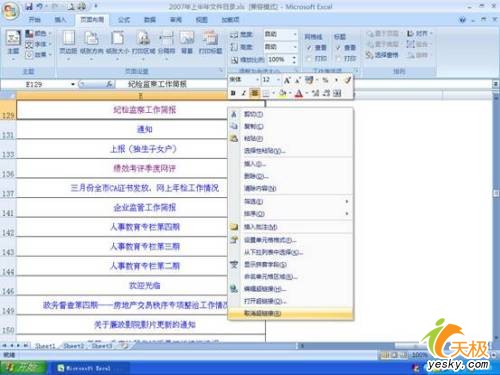Switch to the 数据 Data tab

click(150, 20)
